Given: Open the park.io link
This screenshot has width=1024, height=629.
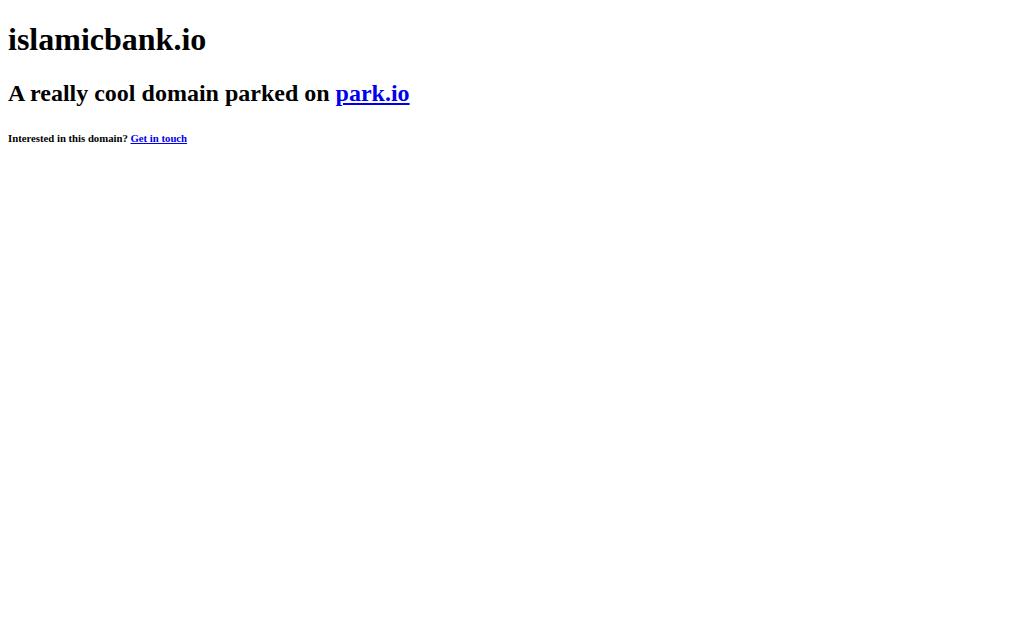Looking at the screenshot, I should (x=372, y=94).
